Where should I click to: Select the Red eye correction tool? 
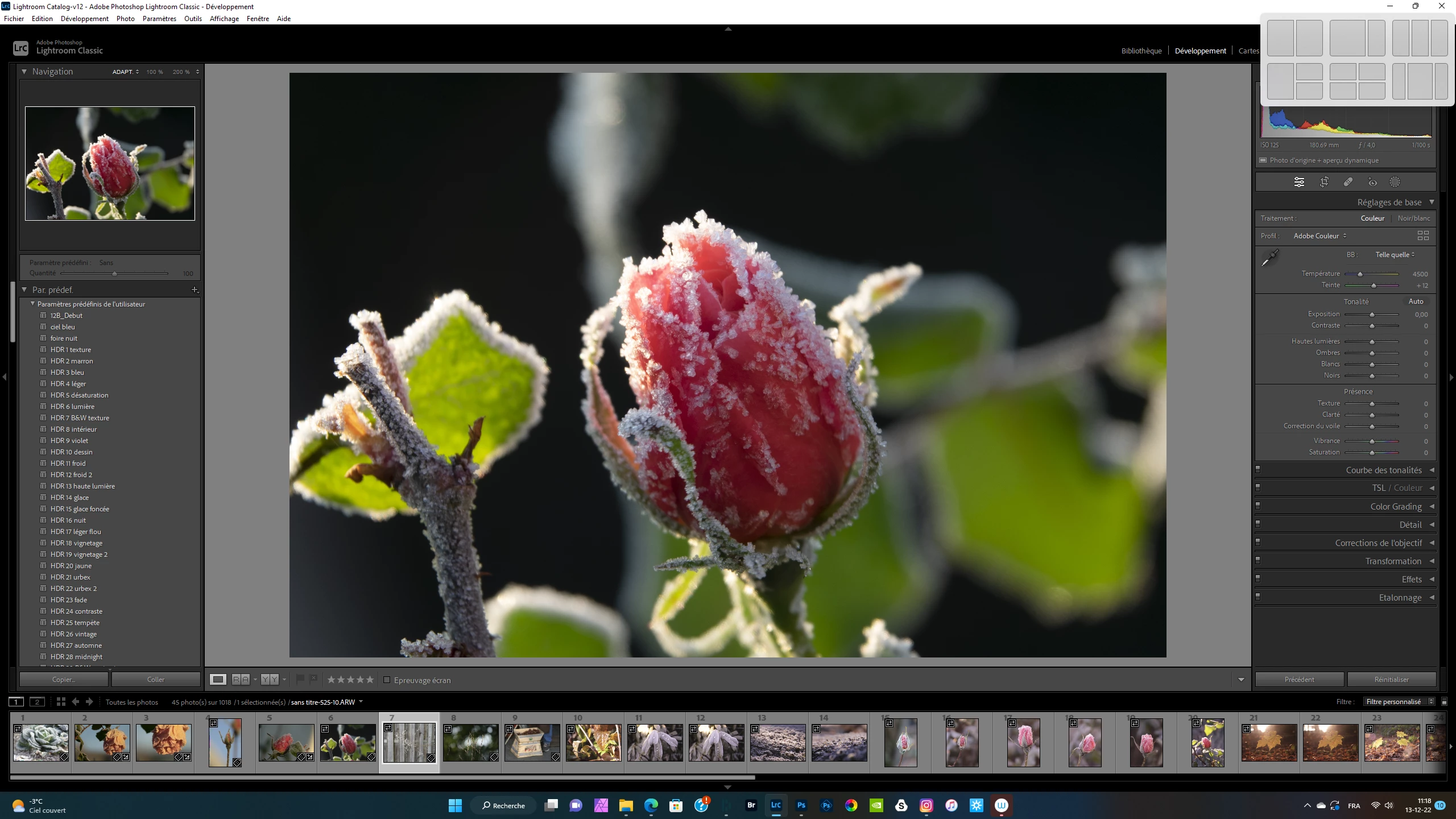[x=1372, y=182]
